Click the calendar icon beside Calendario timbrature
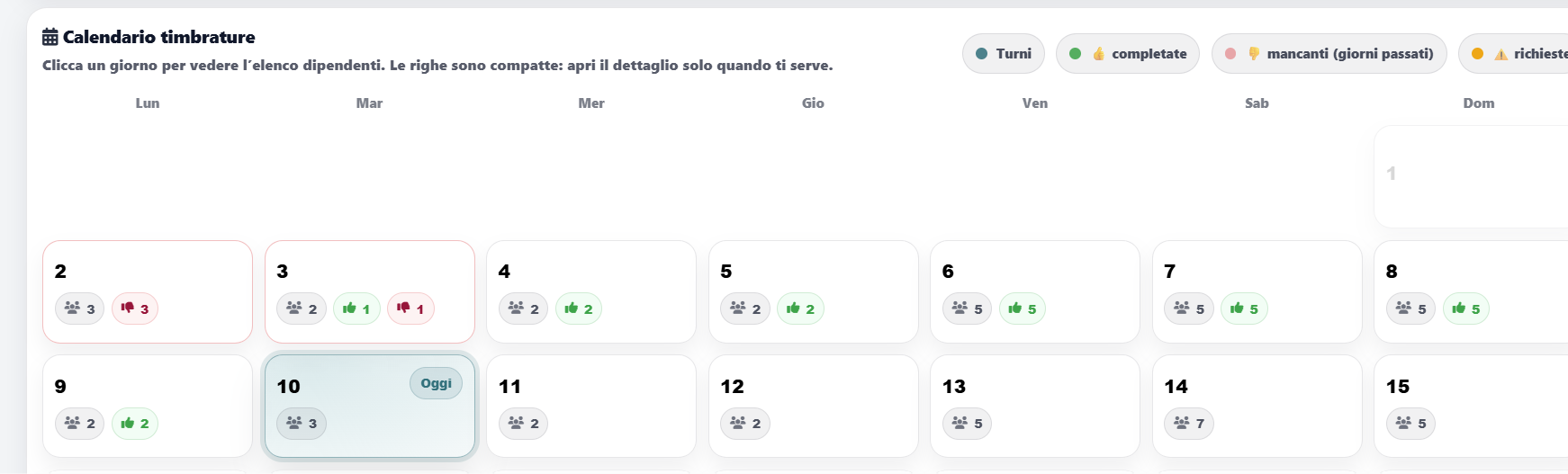 point(50,37)
